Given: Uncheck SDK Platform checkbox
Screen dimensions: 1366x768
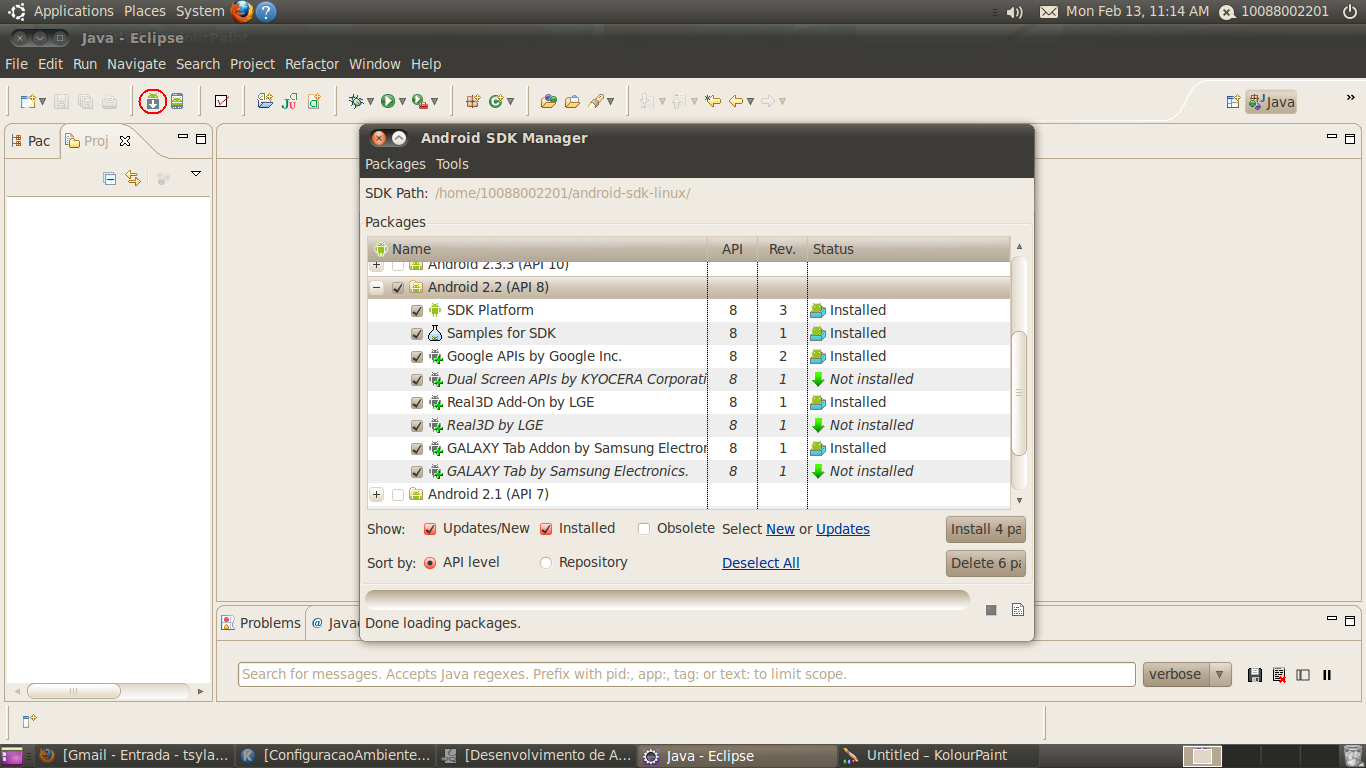Looking at the screenshot, I should (x=417, y=310).
